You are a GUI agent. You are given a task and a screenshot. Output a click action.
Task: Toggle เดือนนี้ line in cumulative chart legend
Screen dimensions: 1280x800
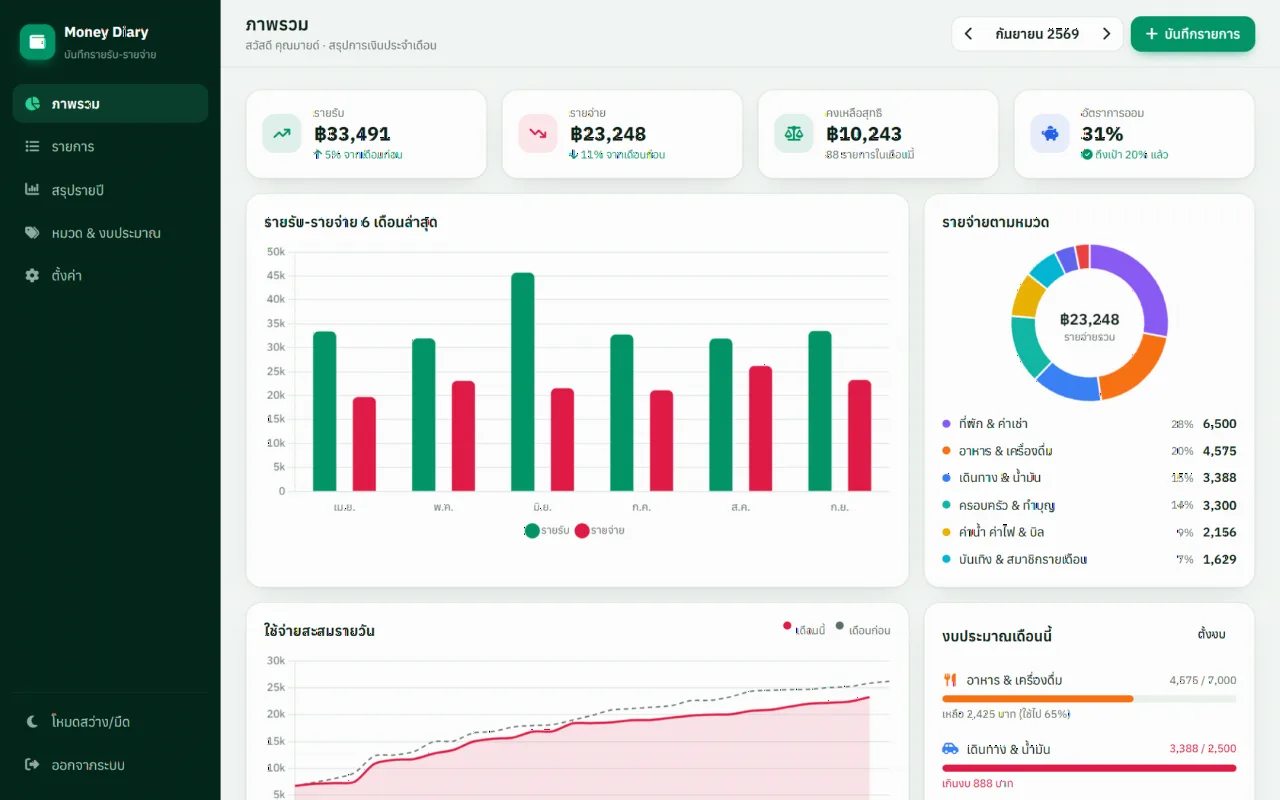(x=804, y=629)
